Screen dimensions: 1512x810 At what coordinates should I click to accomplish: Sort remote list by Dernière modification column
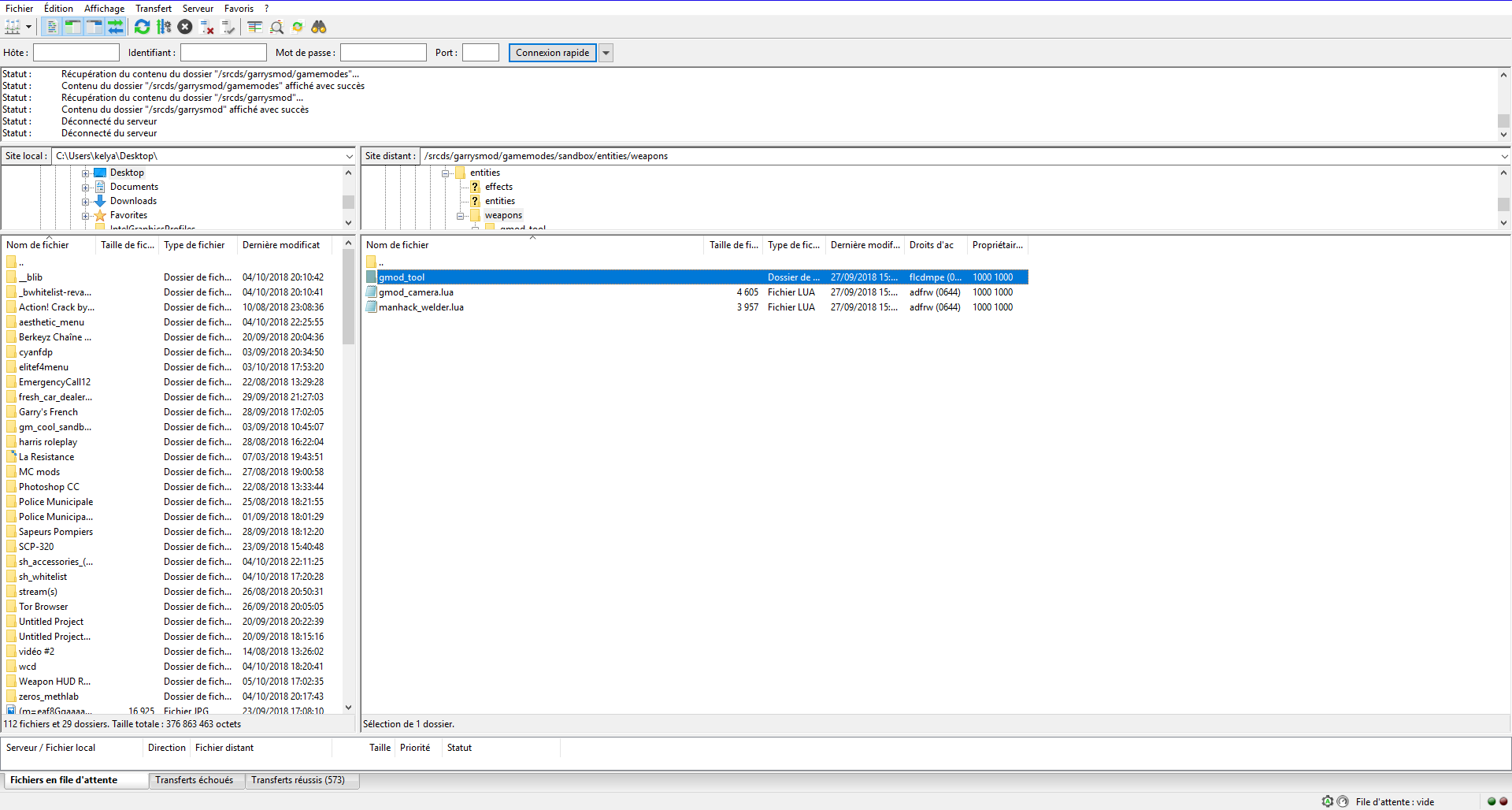pyautogui.click(x=865, y=245)
